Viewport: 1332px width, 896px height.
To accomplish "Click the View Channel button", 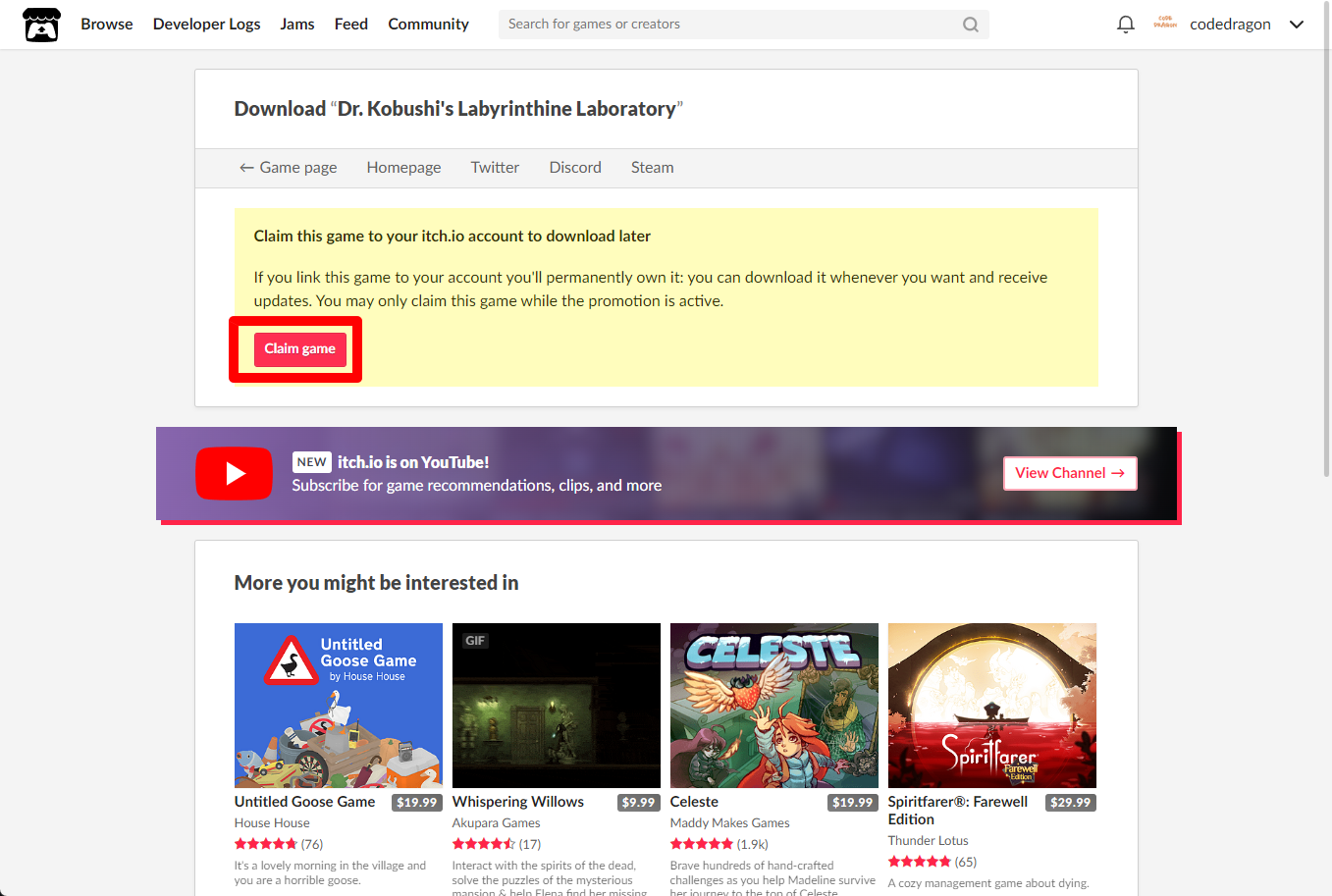I will (x=1070, y=473).
